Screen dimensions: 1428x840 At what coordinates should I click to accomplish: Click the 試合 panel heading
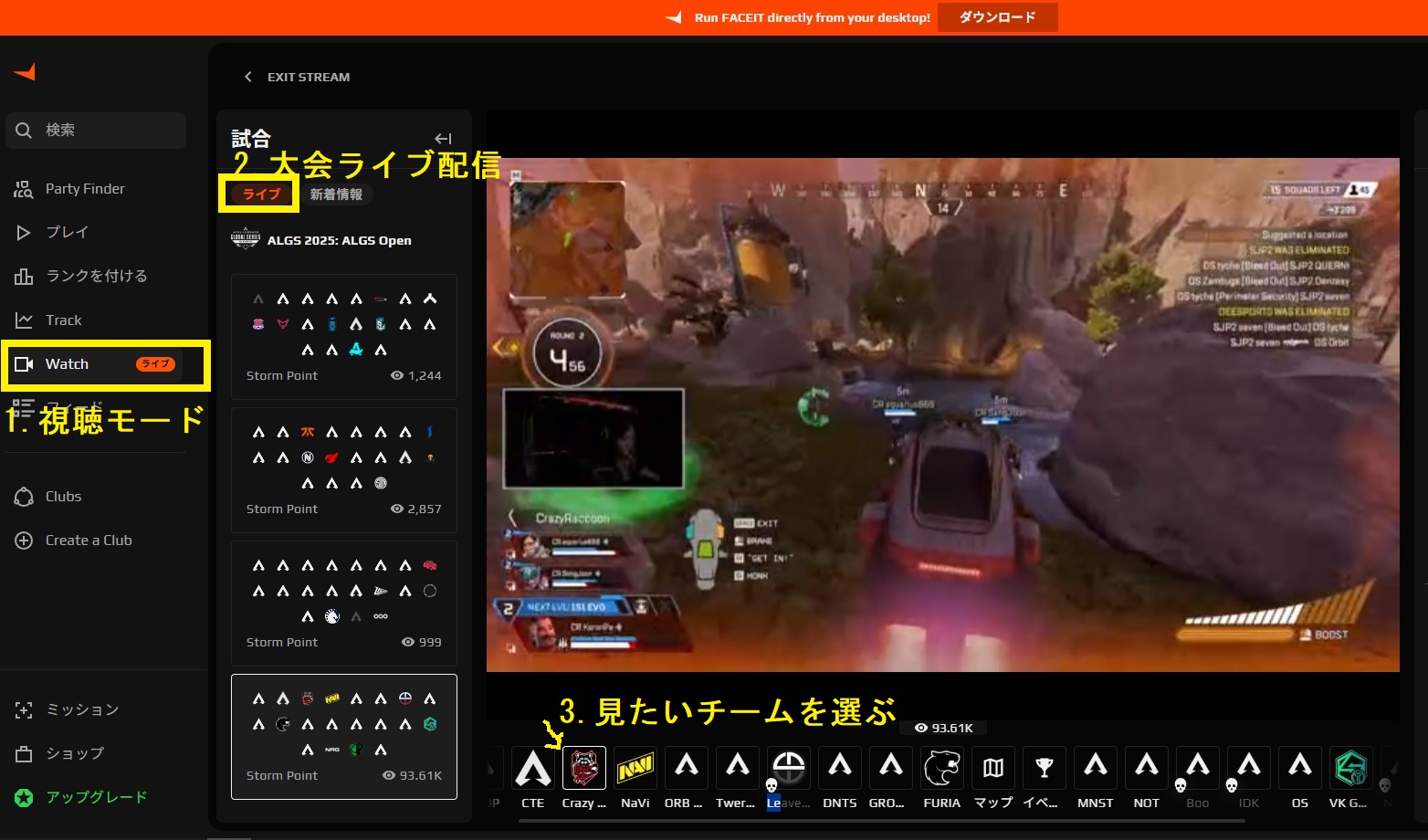point(251,138)
